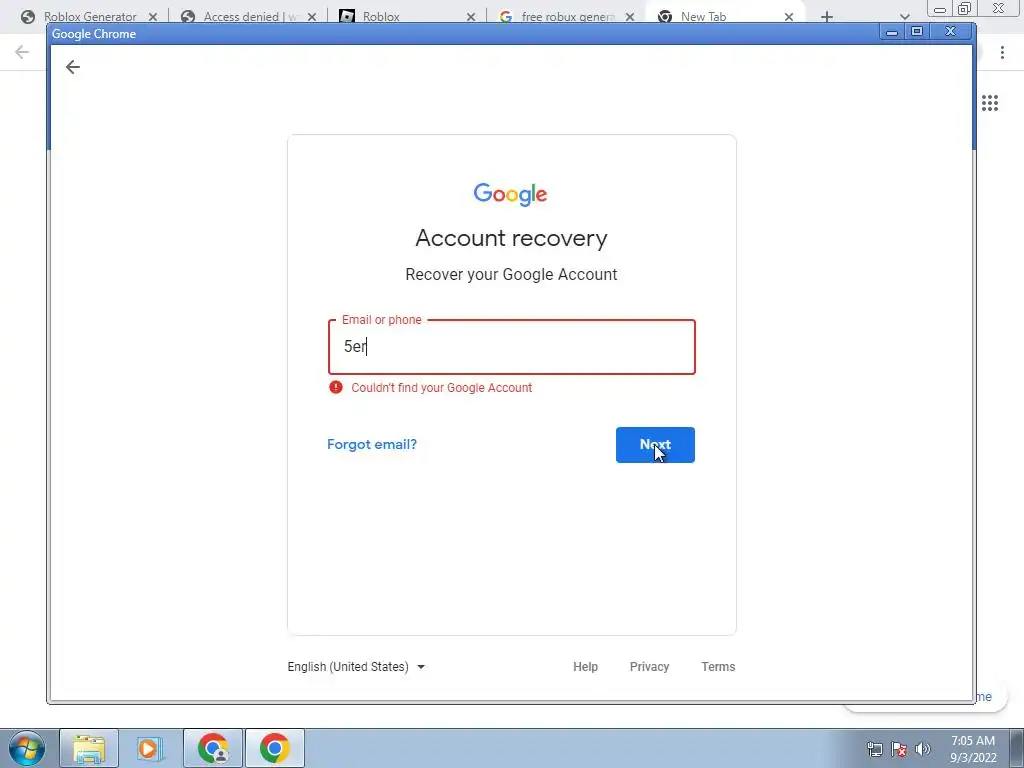Minimize the main browser window

[940, 9]
